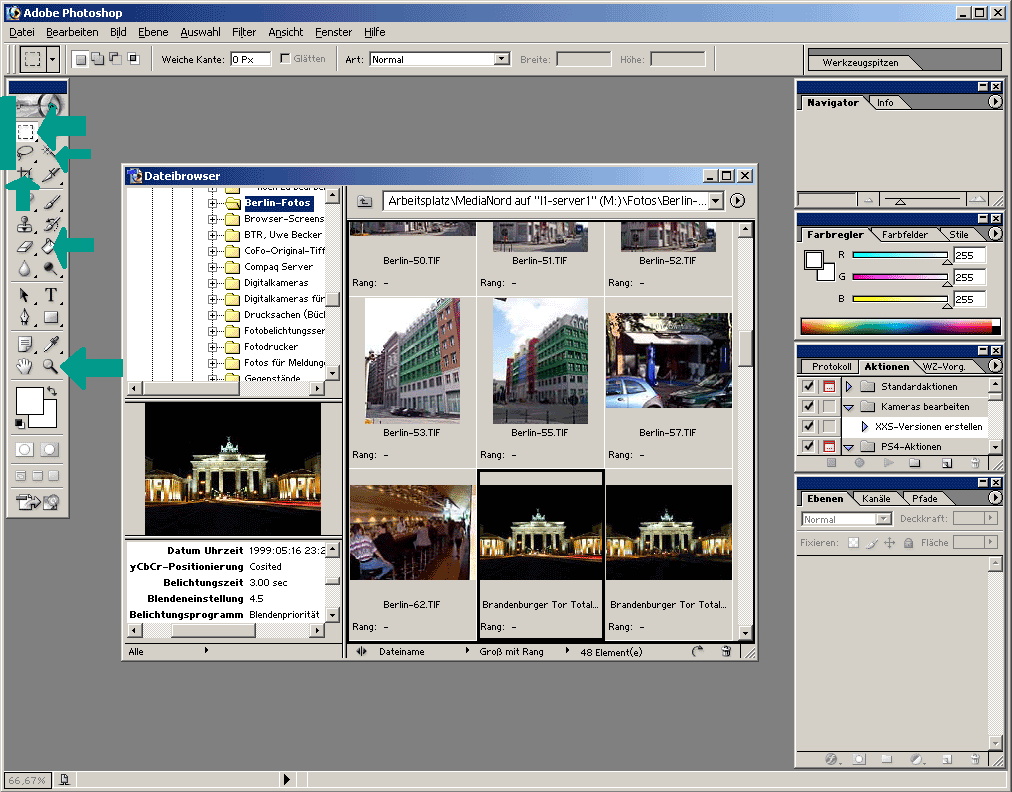Switch to the Kanäle tab

point(875,498)
